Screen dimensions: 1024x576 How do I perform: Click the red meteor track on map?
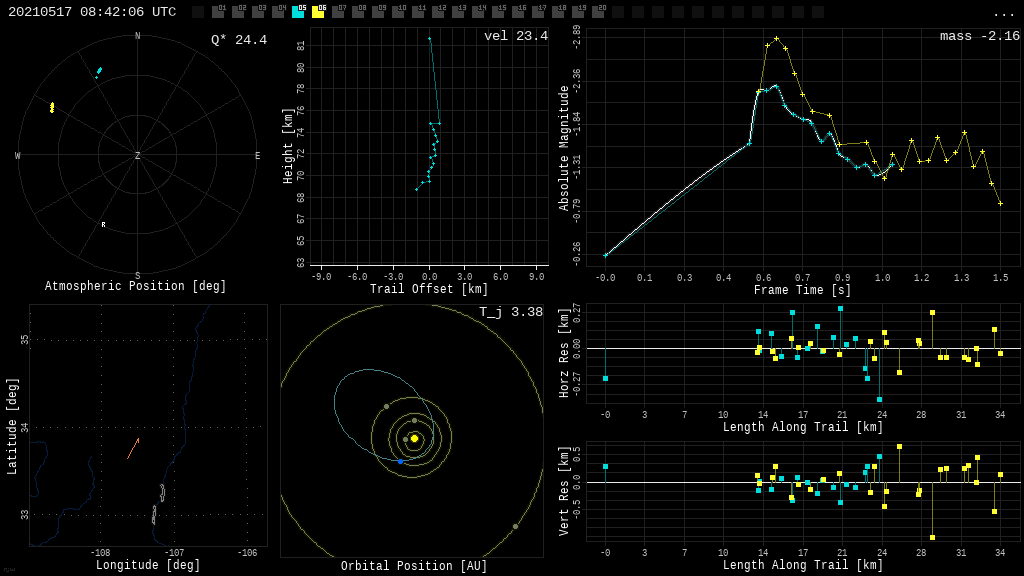[133, 448]
